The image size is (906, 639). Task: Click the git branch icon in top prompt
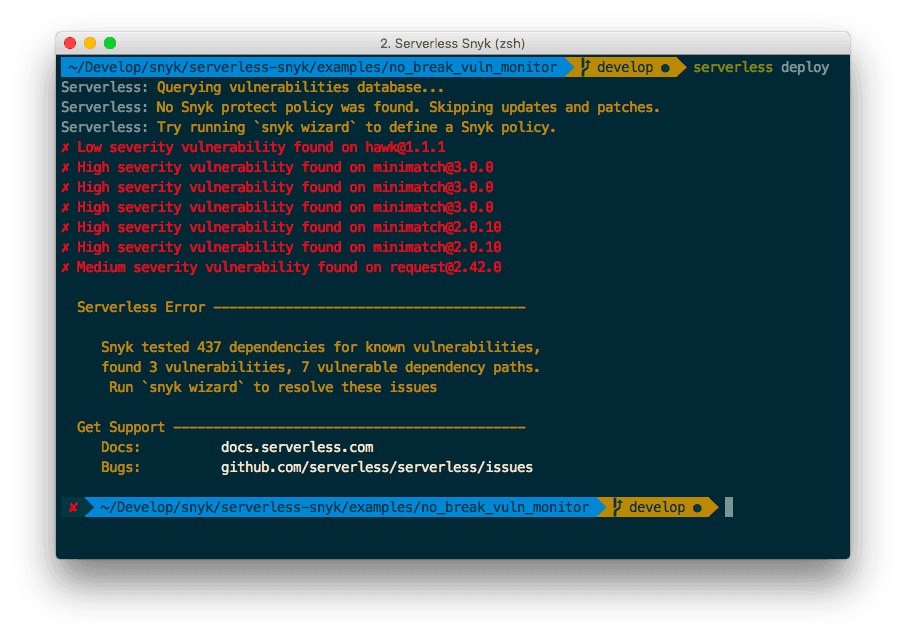pyautogui.click(x=585, y=68)
